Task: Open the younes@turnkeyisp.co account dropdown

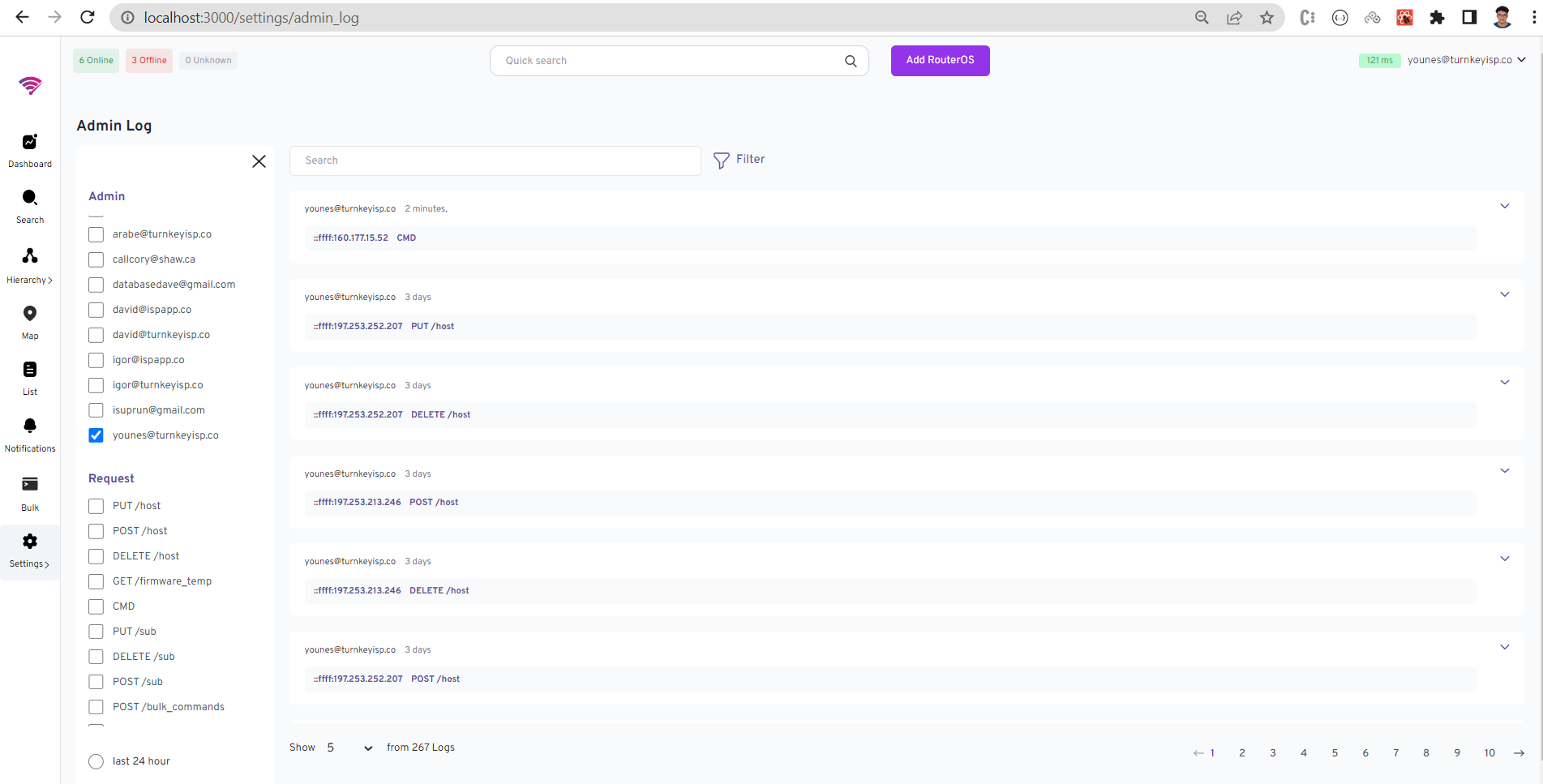Action: (1466, 60)
